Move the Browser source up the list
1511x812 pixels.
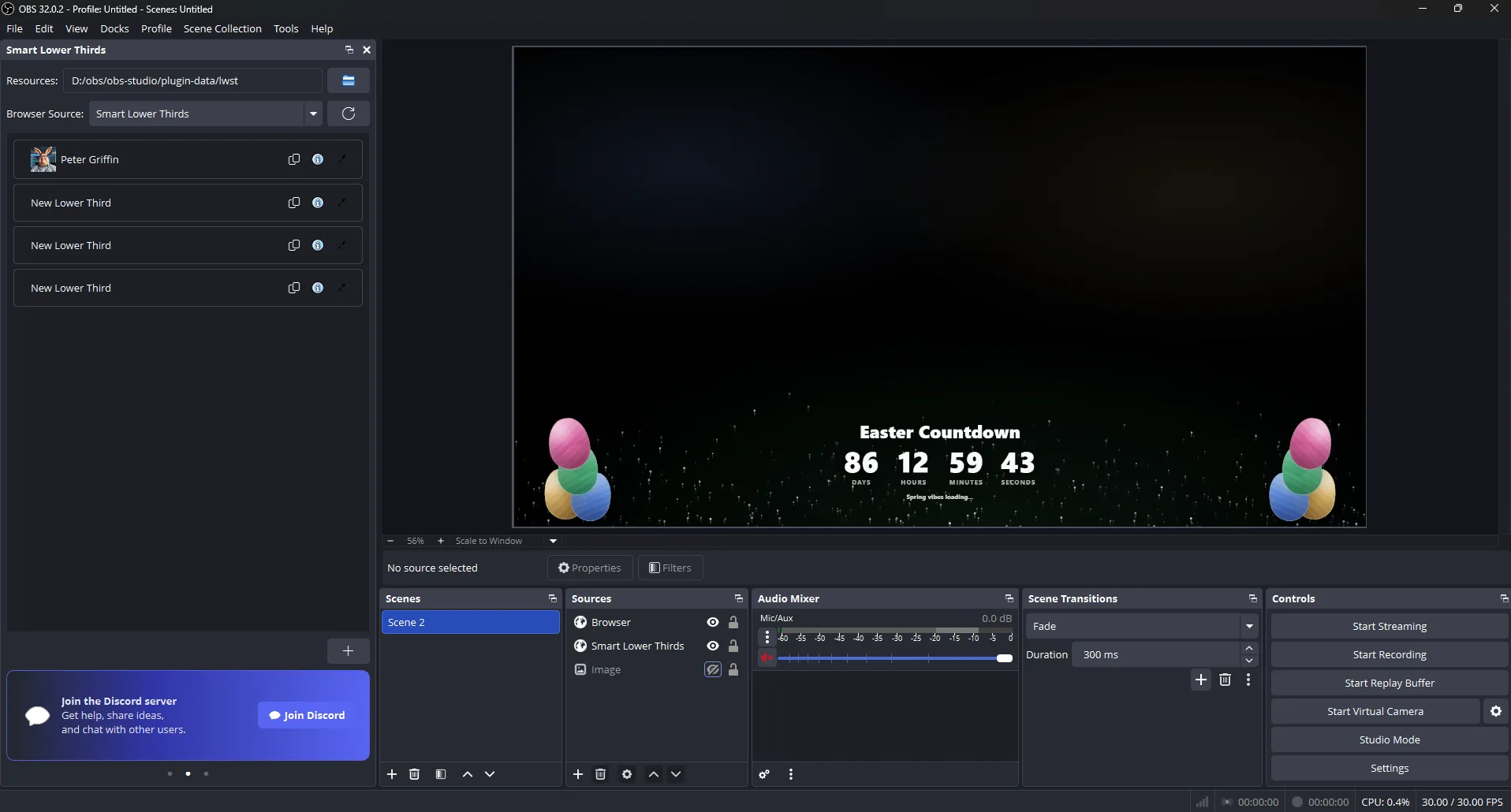[654, 774]
